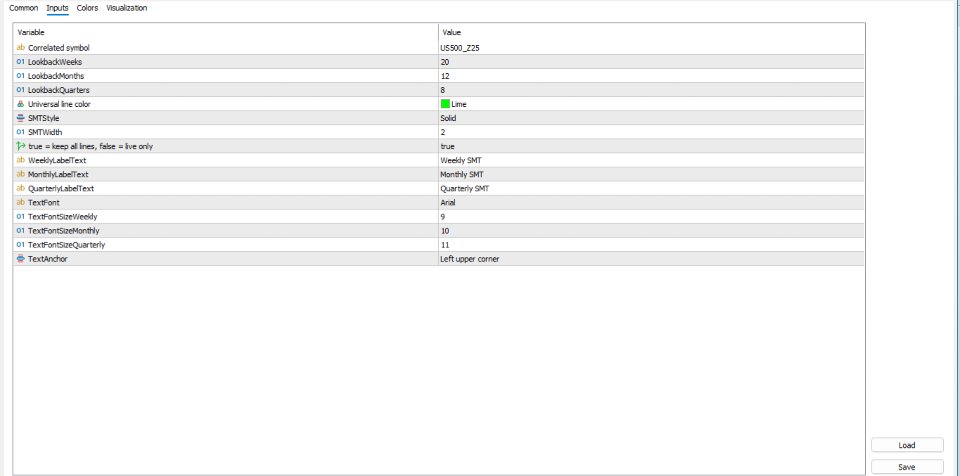Viewport: 960px width, 476px height.
Task: Click the QuarterlyLabelText string icon
Action: tap(21, 189)
